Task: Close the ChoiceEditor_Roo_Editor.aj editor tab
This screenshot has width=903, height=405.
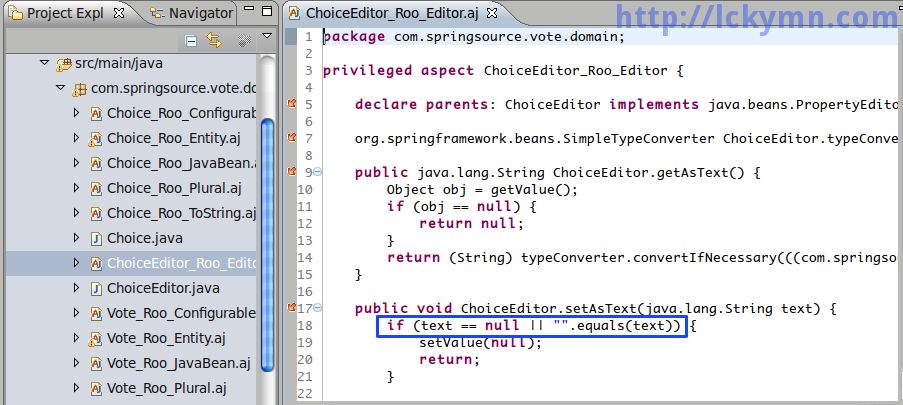Action: tap(492, 13)
